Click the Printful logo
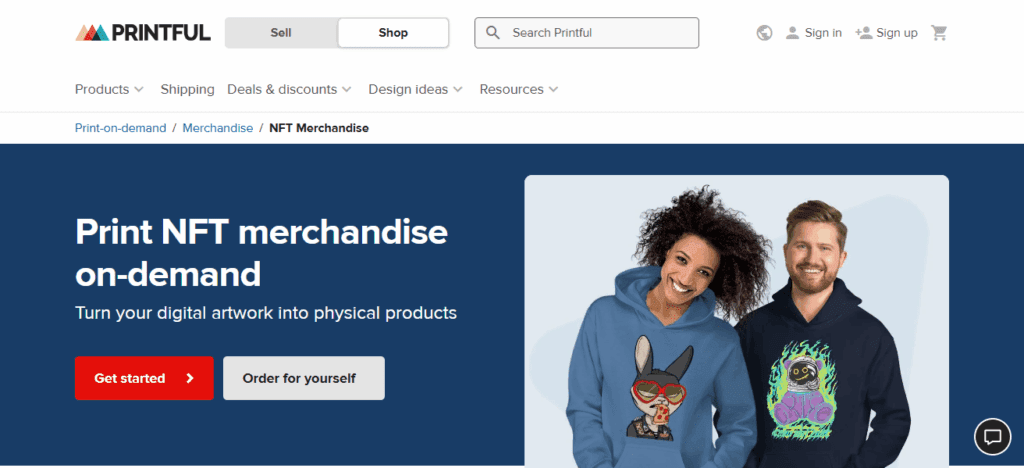 (x=143, y=33)
